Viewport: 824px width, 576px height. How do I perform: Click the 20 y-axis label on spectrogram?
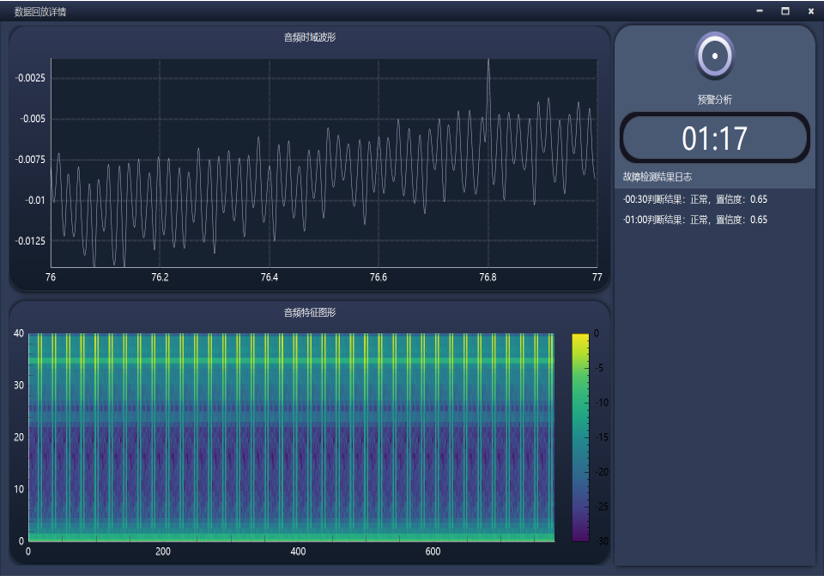pos(18,437)
